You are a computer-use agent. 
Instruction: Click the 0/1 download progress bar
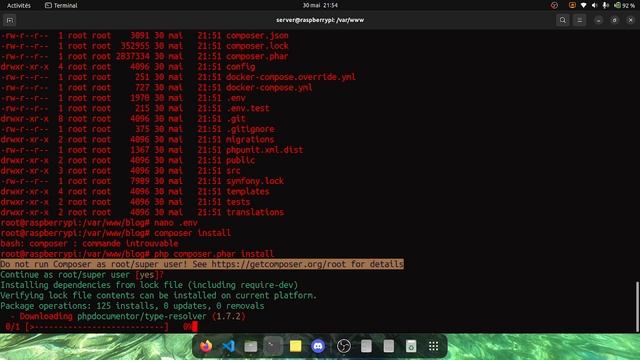point(96,327)
